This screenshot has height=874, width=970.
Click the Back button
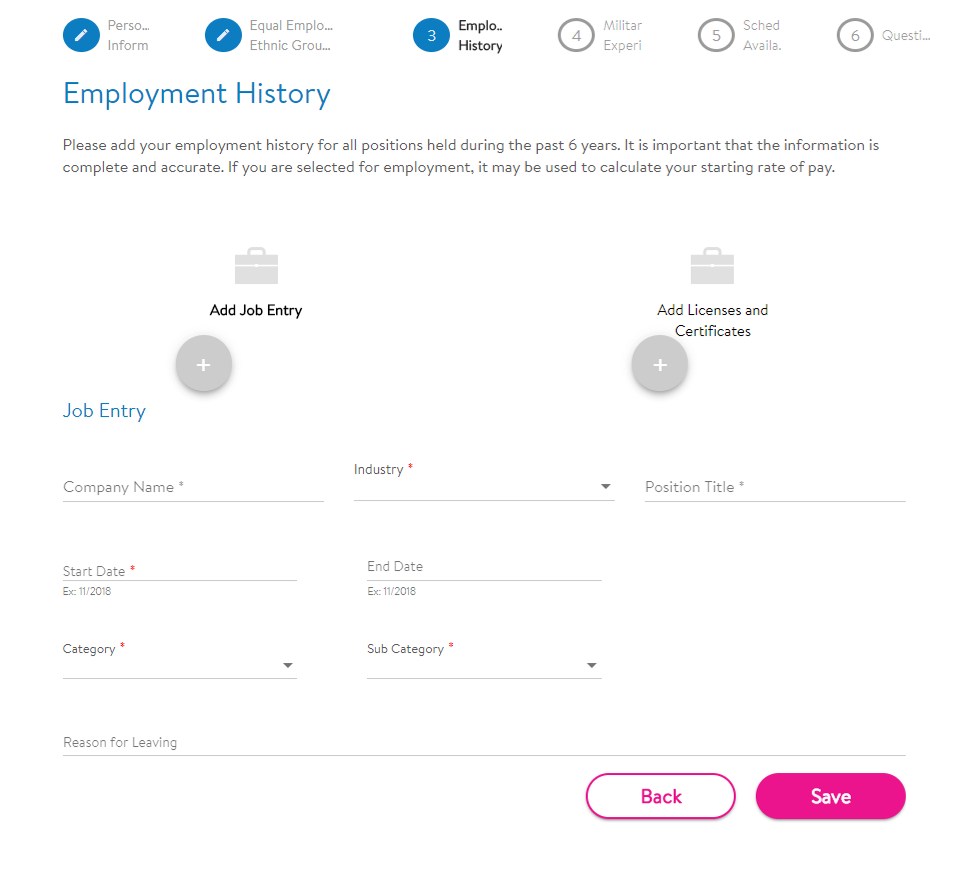660,796
